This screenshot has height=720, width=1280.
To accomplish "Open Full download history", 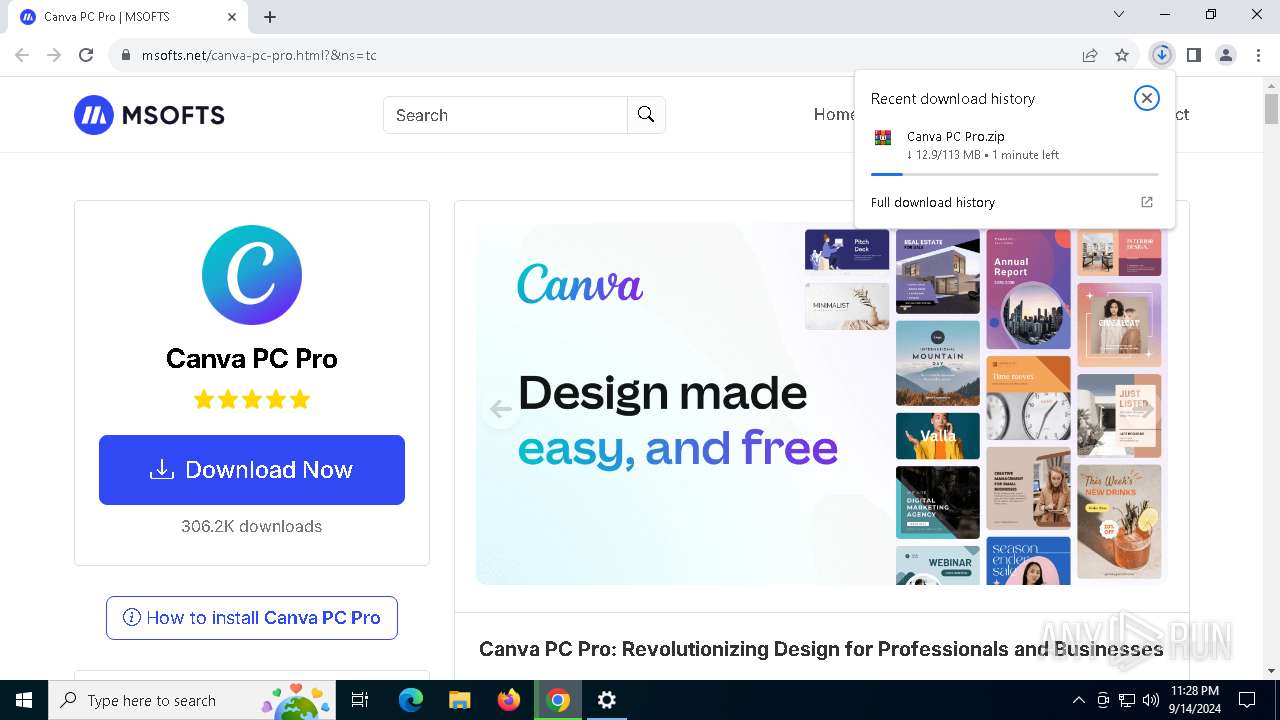I will 933,202.
